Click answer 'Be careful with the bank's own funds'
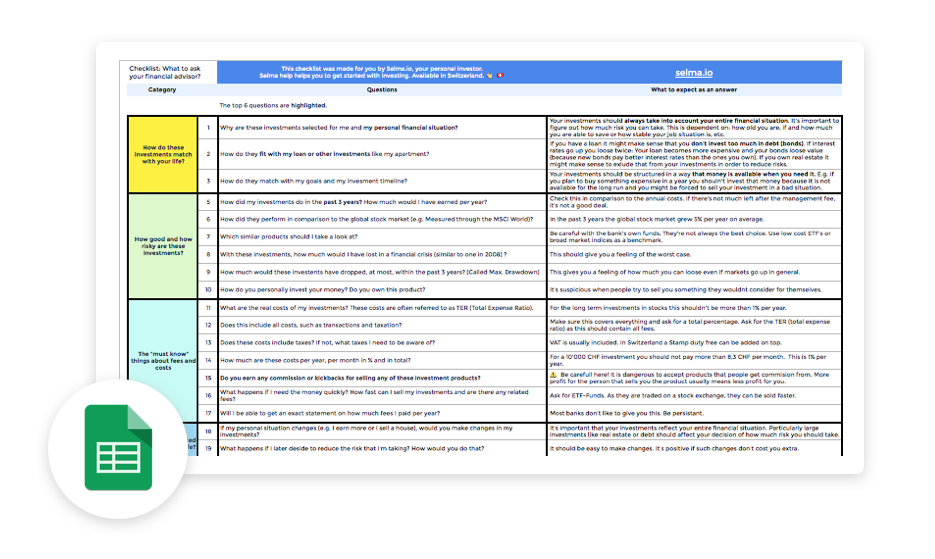 click(x=694, y=237)
